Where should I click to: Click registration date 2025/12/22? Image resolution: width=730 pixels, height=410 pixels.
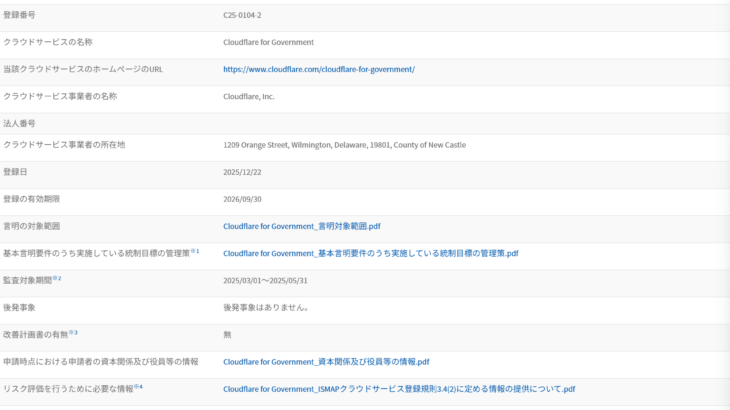click(242, 172)
